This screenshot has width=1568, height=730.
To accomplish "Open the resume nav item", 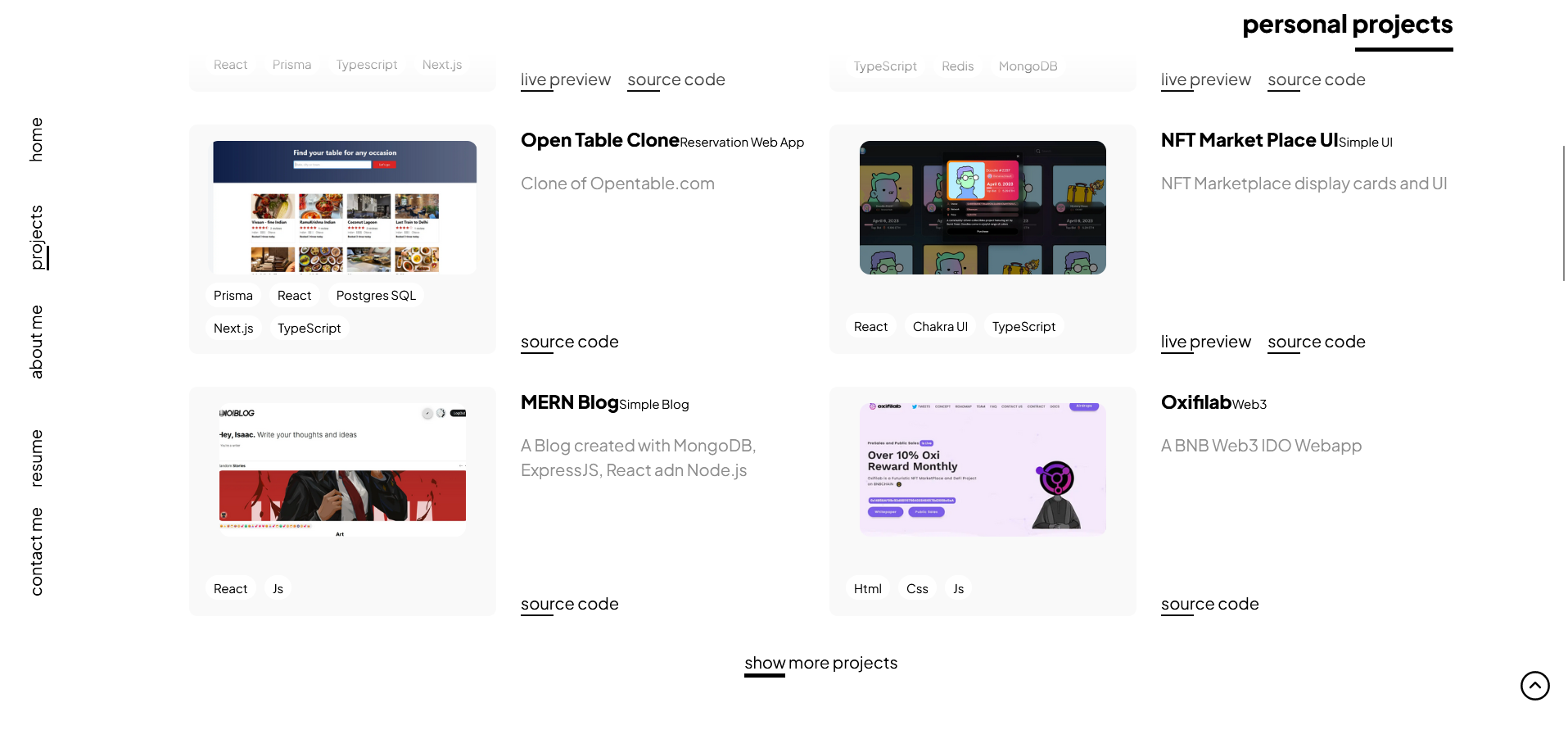I will [36, 458].
